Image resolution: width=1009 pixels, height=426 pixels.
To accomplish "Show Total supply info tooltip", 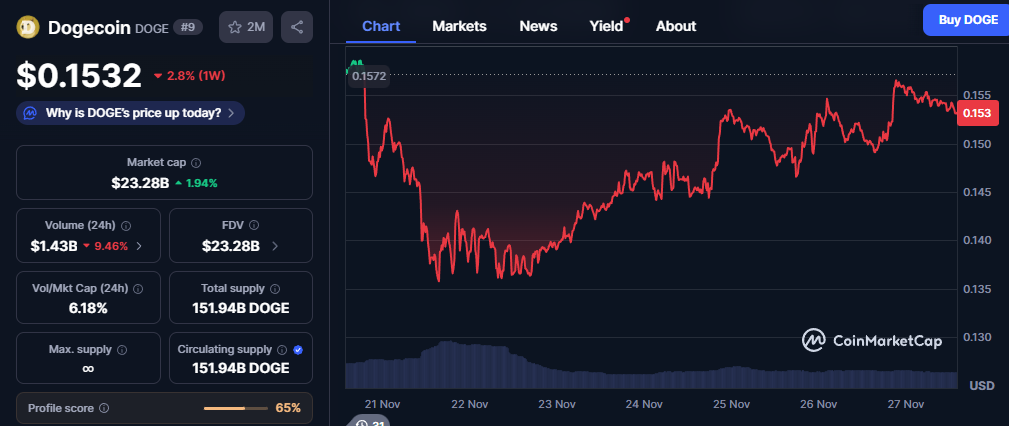I will pyautogui.click(x=280, y=288).
